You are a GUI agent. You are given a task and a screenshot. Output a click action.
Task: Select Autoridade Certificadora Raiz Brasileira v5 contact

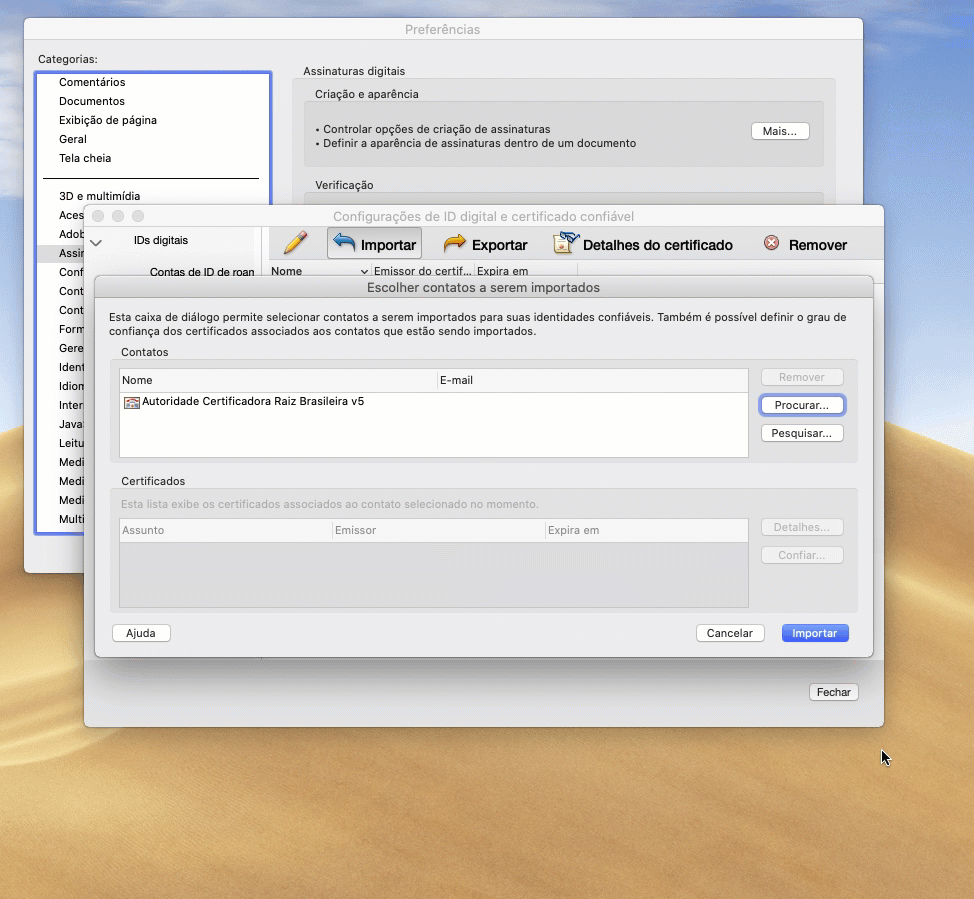pyautogui.click(x=434, y=402)
